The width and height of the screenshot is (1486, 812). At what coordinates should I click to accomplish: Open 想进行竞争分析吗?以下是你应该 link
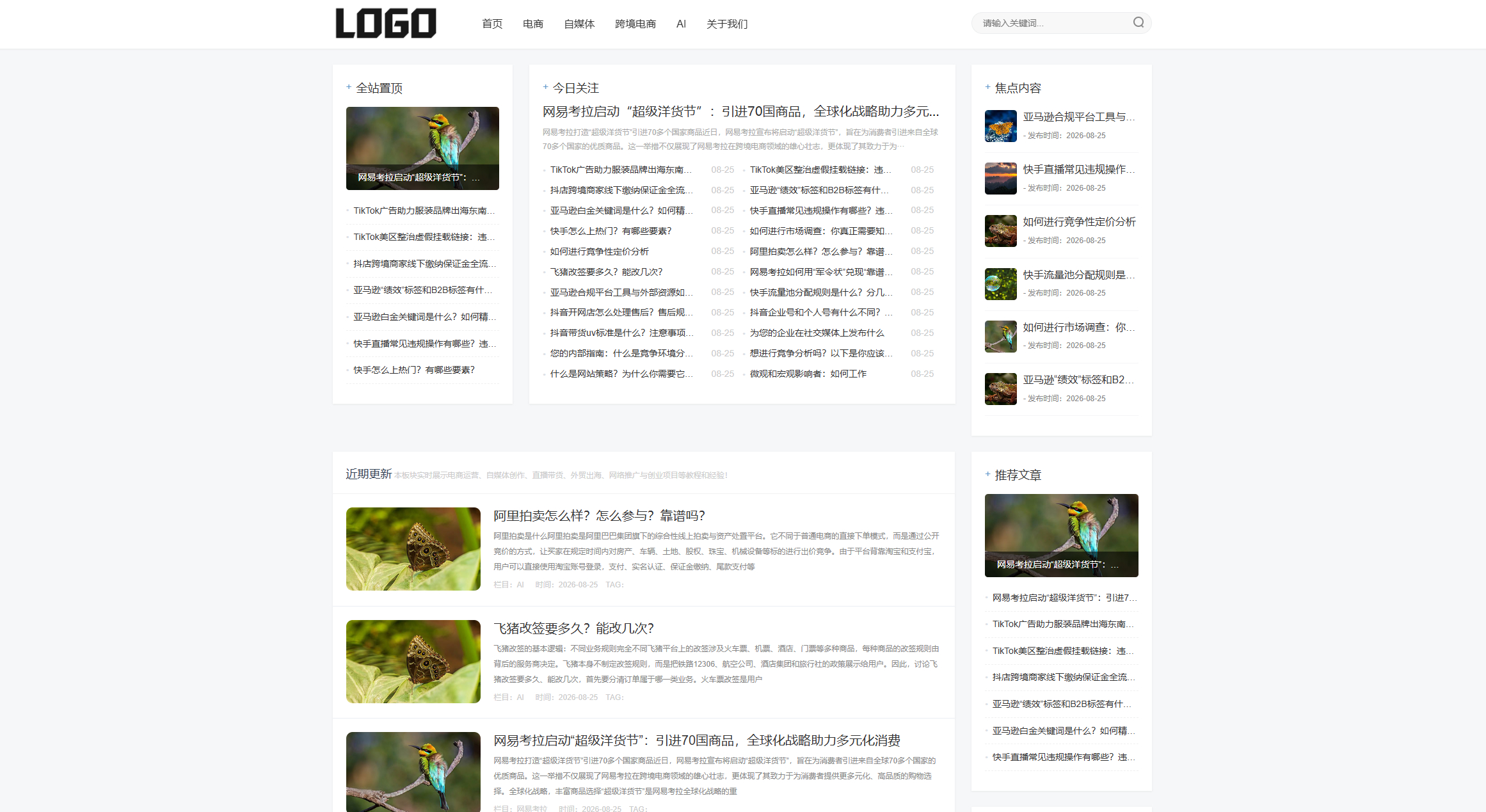[821, 353]
